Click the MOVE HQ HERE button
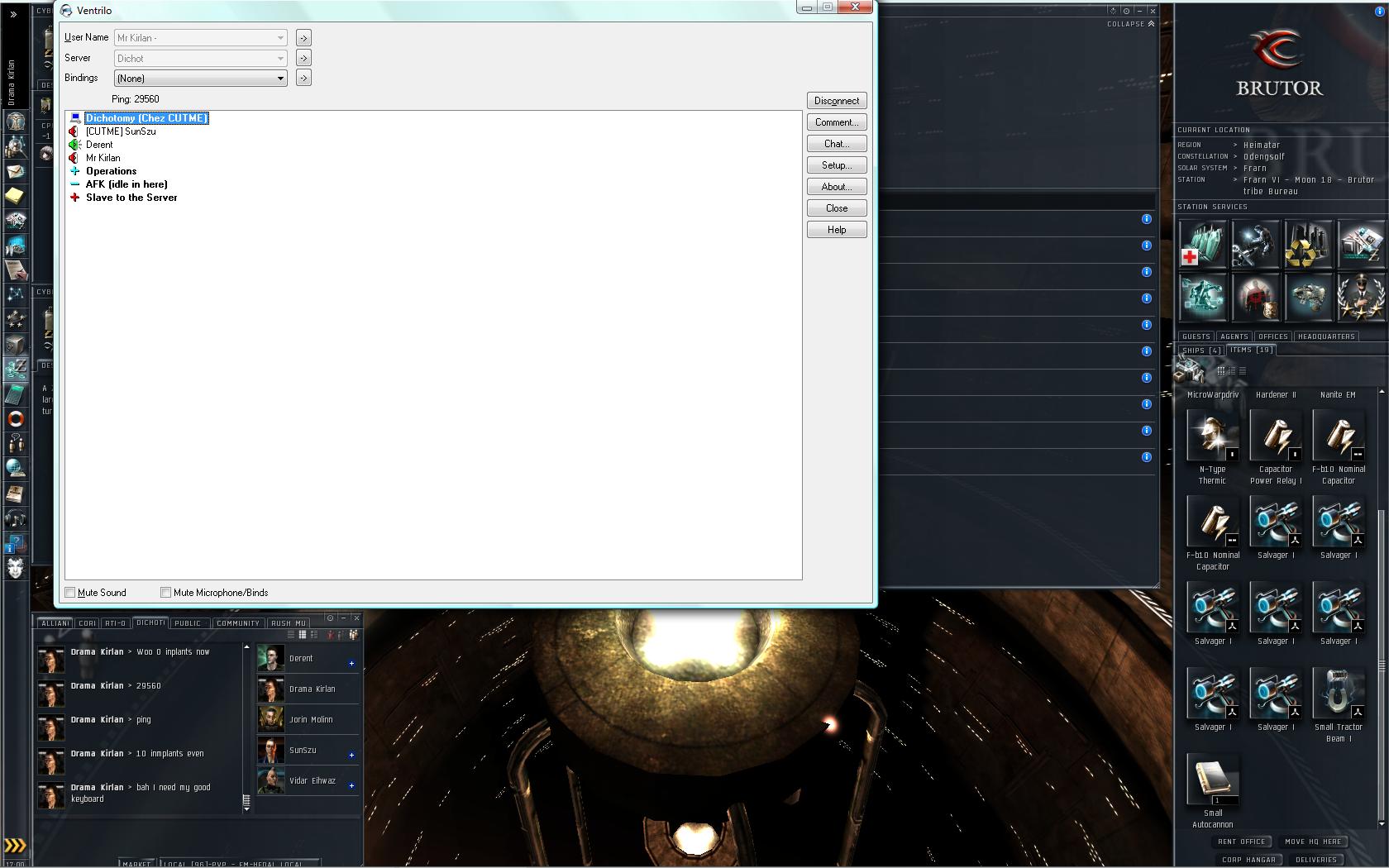The height and width of the screenshot is (868, 1389). (x=1314, y=842)
